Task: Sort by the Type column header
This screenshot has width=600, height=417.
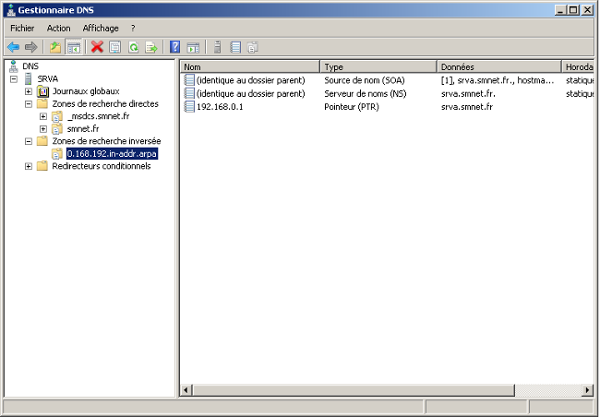Action: point(377,66)
